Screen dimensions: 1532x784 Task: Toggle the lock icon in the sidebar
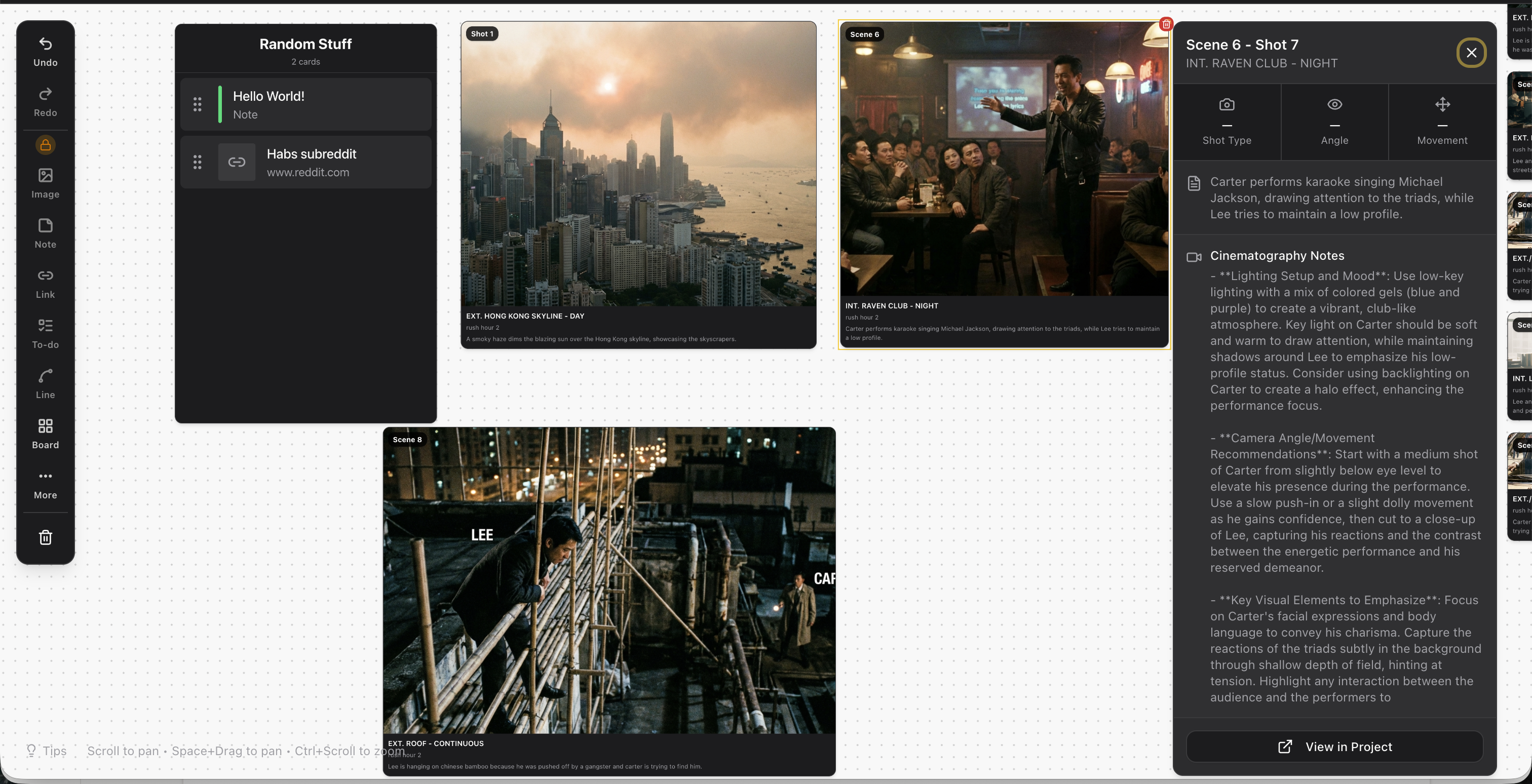pos(45,144)
